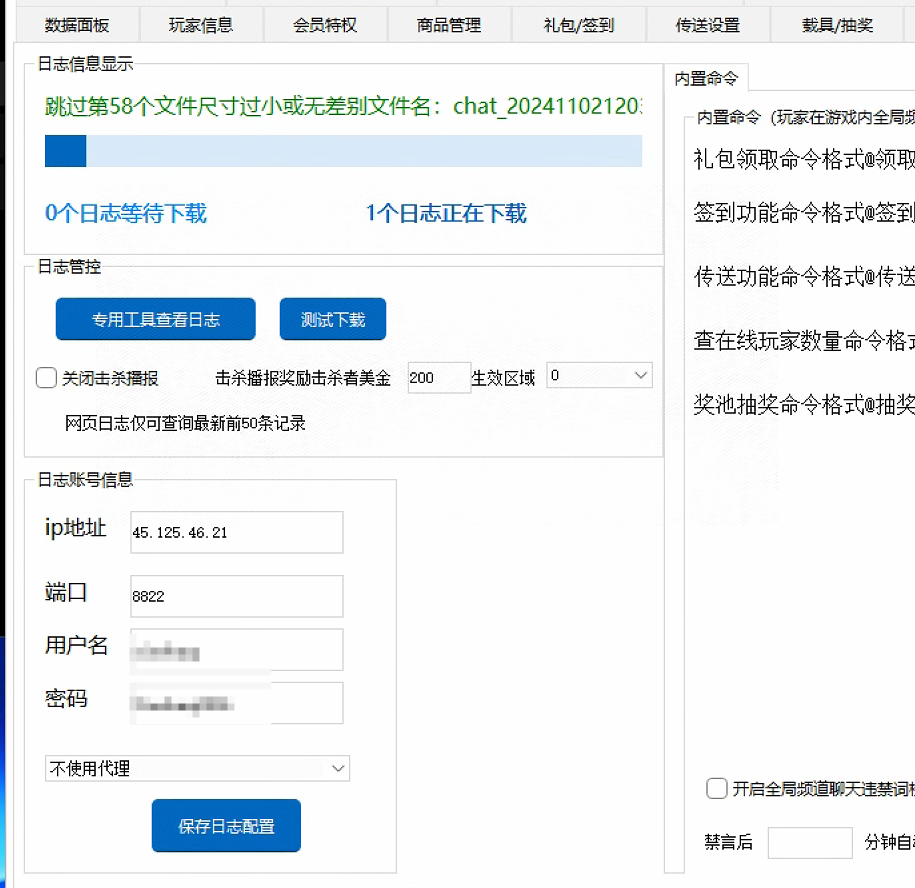The image size is (915, 888).
Task: Select the 内置命令 tab
Action: 706,78
